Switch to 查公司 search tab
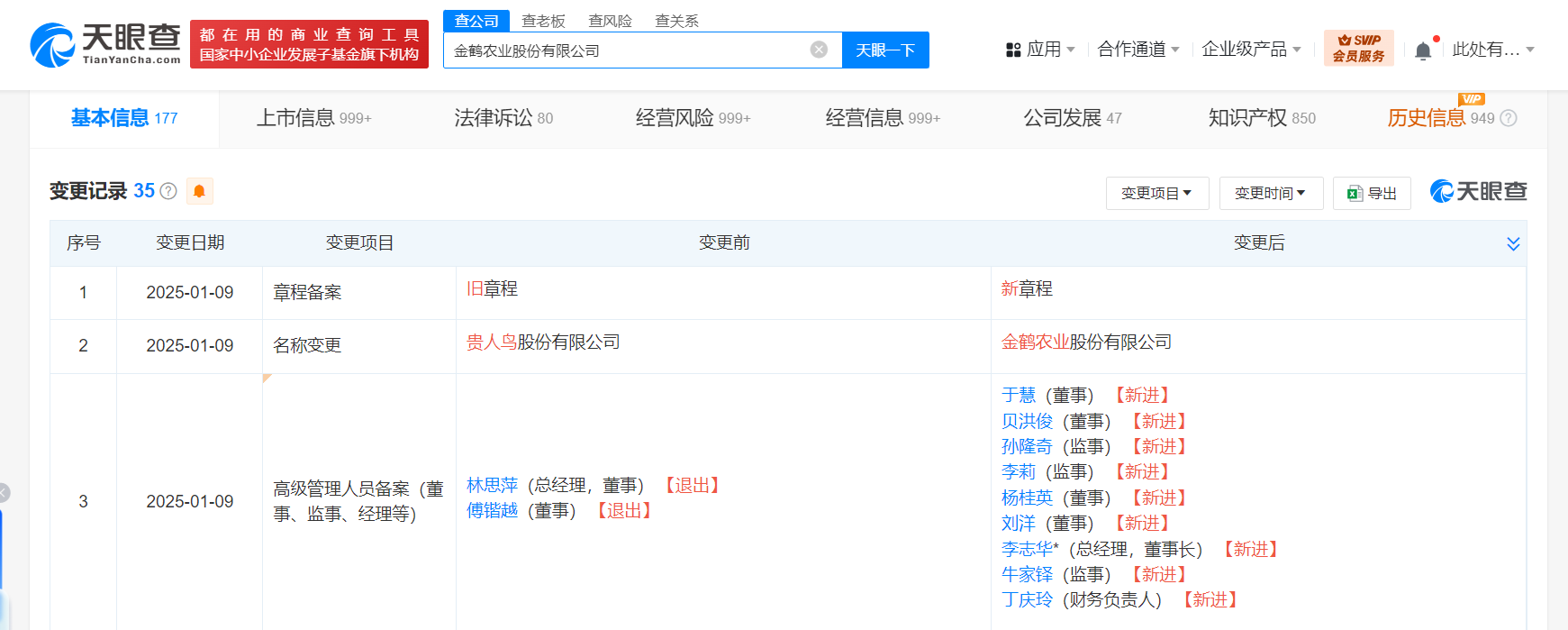Screen dimensions: 1568x630 476,21
